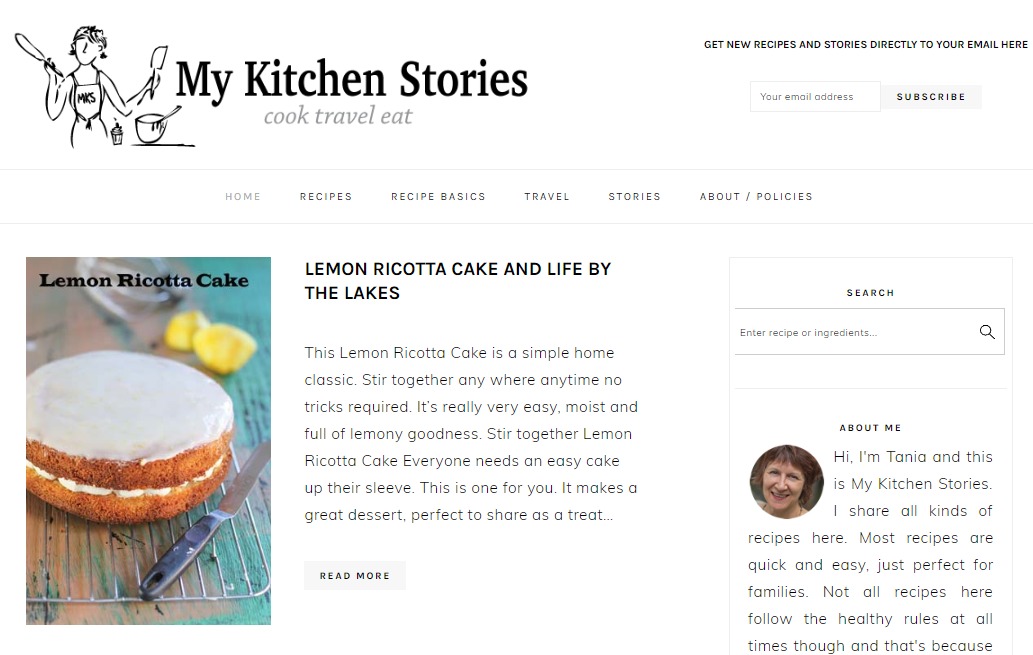
Task: Click the SEARCH sidebar heading
Action: click(x=870, y=292)
